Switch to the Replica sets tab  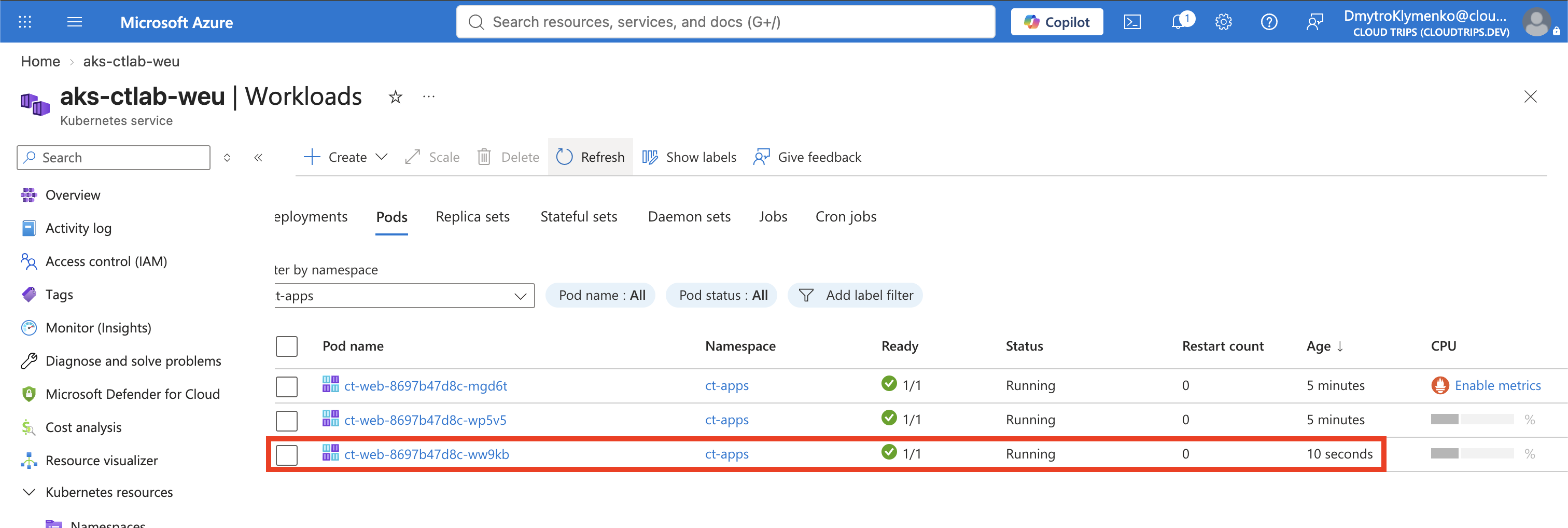point(472,217)
